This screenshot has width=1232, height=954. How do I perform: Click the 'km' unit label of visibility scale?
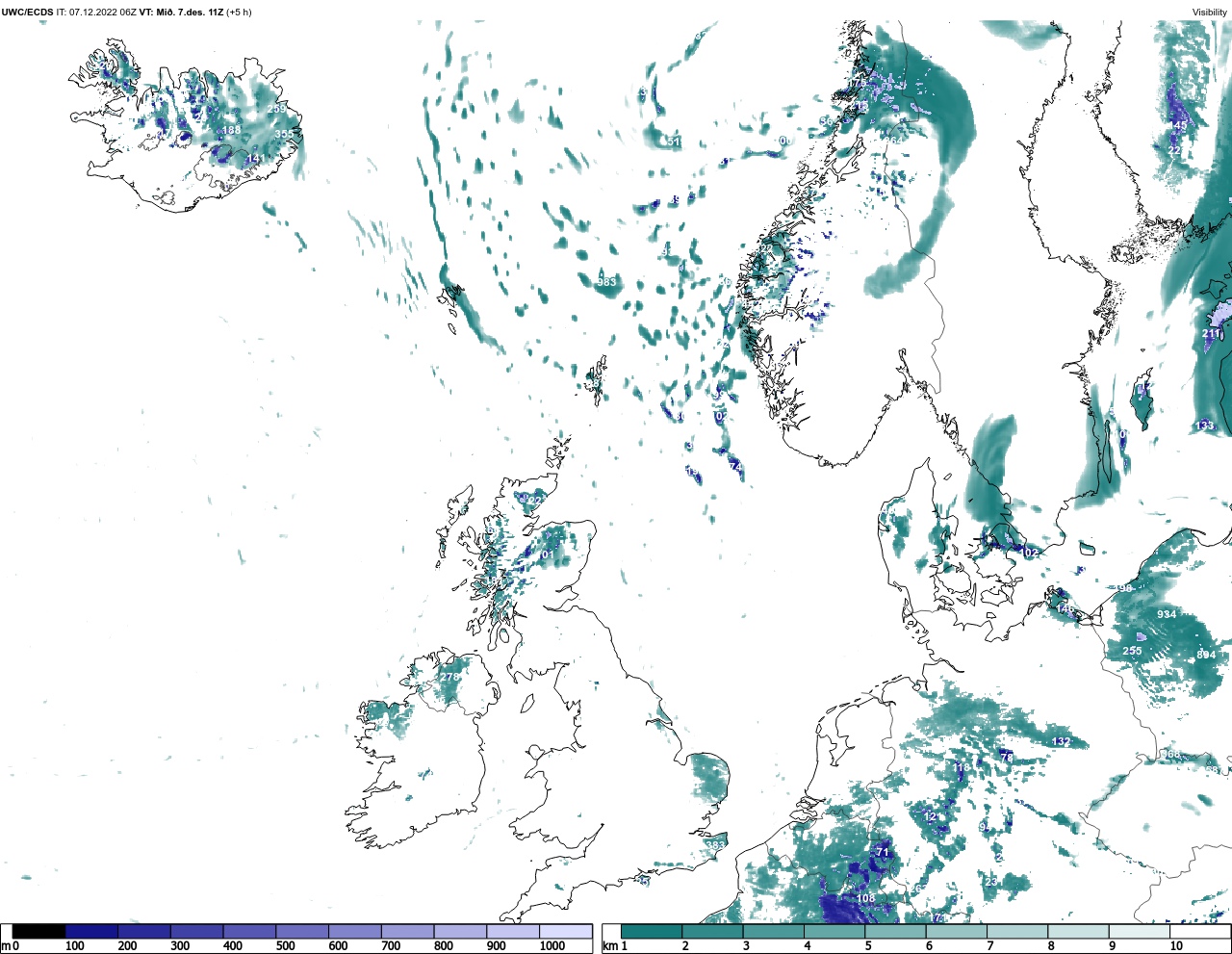point(609,946)
